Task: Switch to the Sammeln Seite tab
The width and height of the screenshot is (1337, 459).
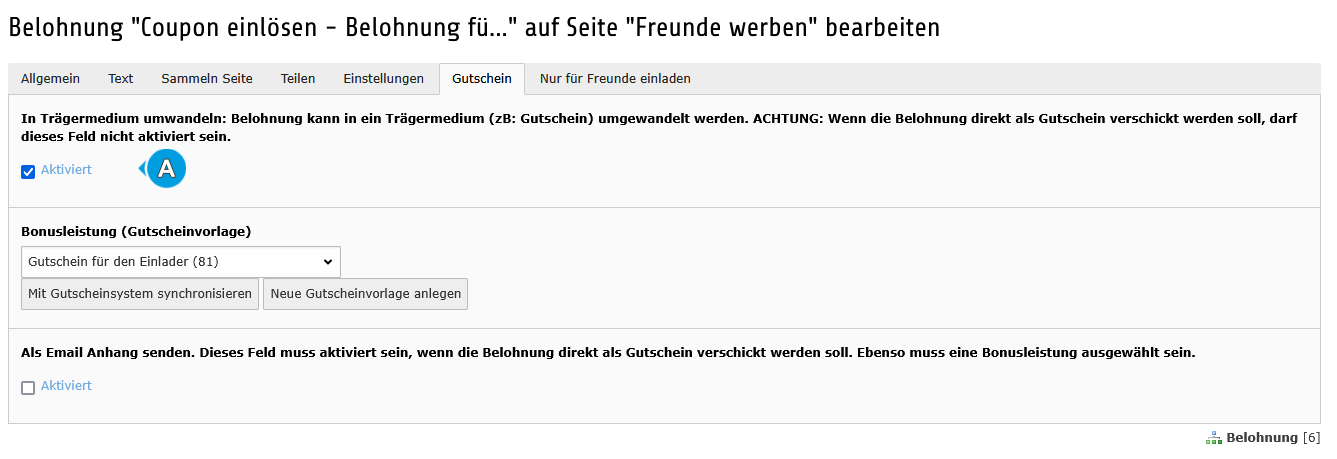Action: tap(207, 78)
